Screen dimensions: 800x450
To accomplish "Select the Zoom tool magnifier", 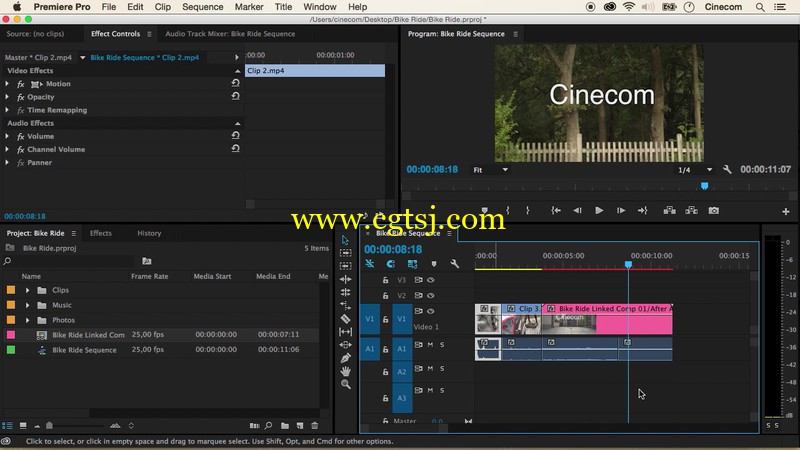I will tap(345, 384).
